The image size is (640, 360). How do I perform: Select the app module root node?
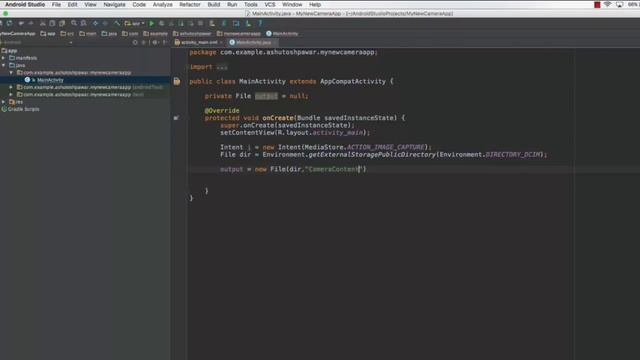click(x=9, y=51)
